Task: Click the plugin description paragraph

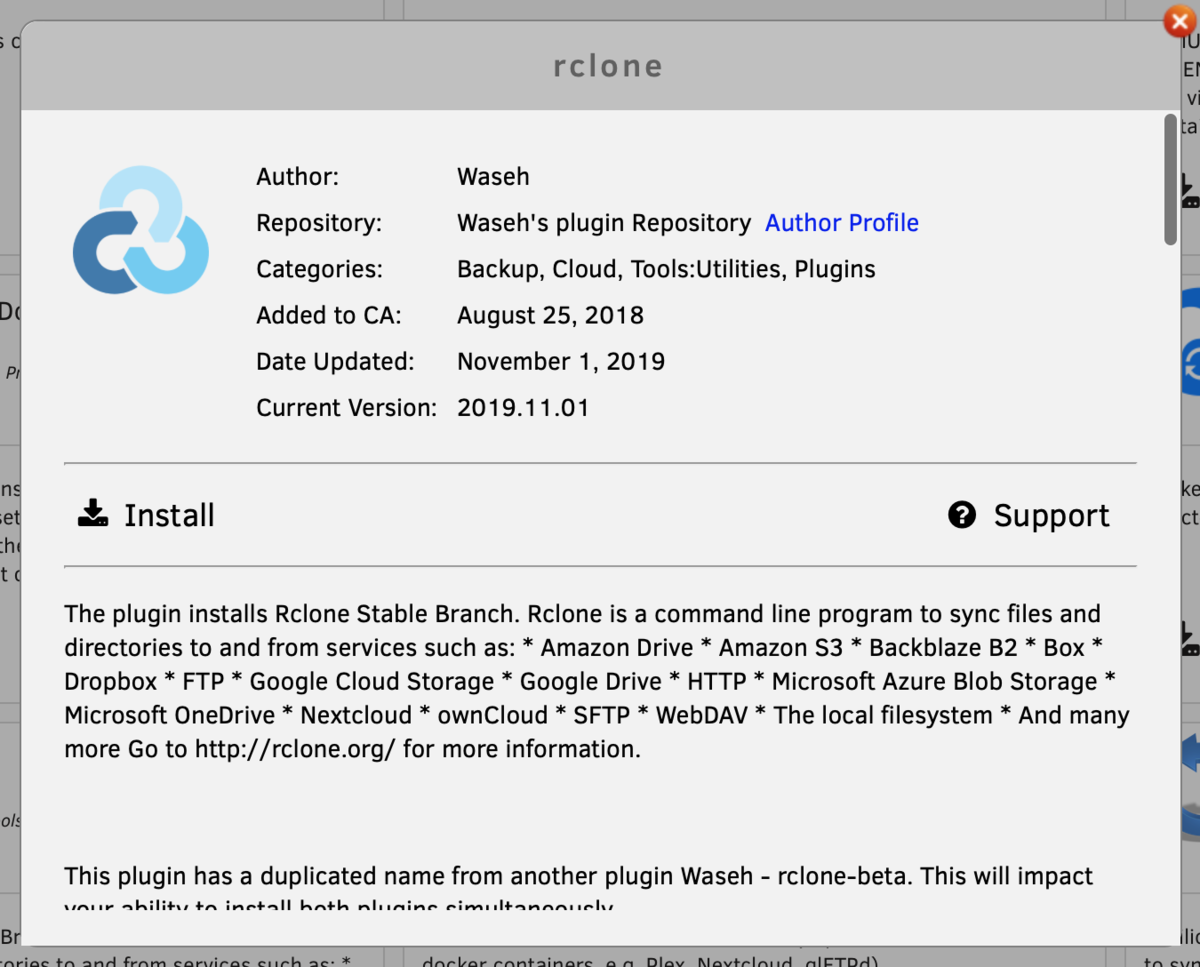Action: (x=597, y=681)
